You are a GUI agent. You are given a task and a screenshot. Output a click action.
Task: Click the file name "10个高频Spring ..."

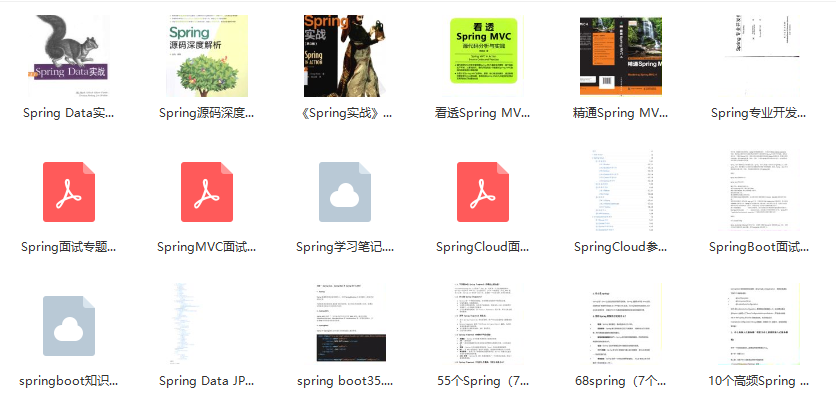[x=759, y=381]
